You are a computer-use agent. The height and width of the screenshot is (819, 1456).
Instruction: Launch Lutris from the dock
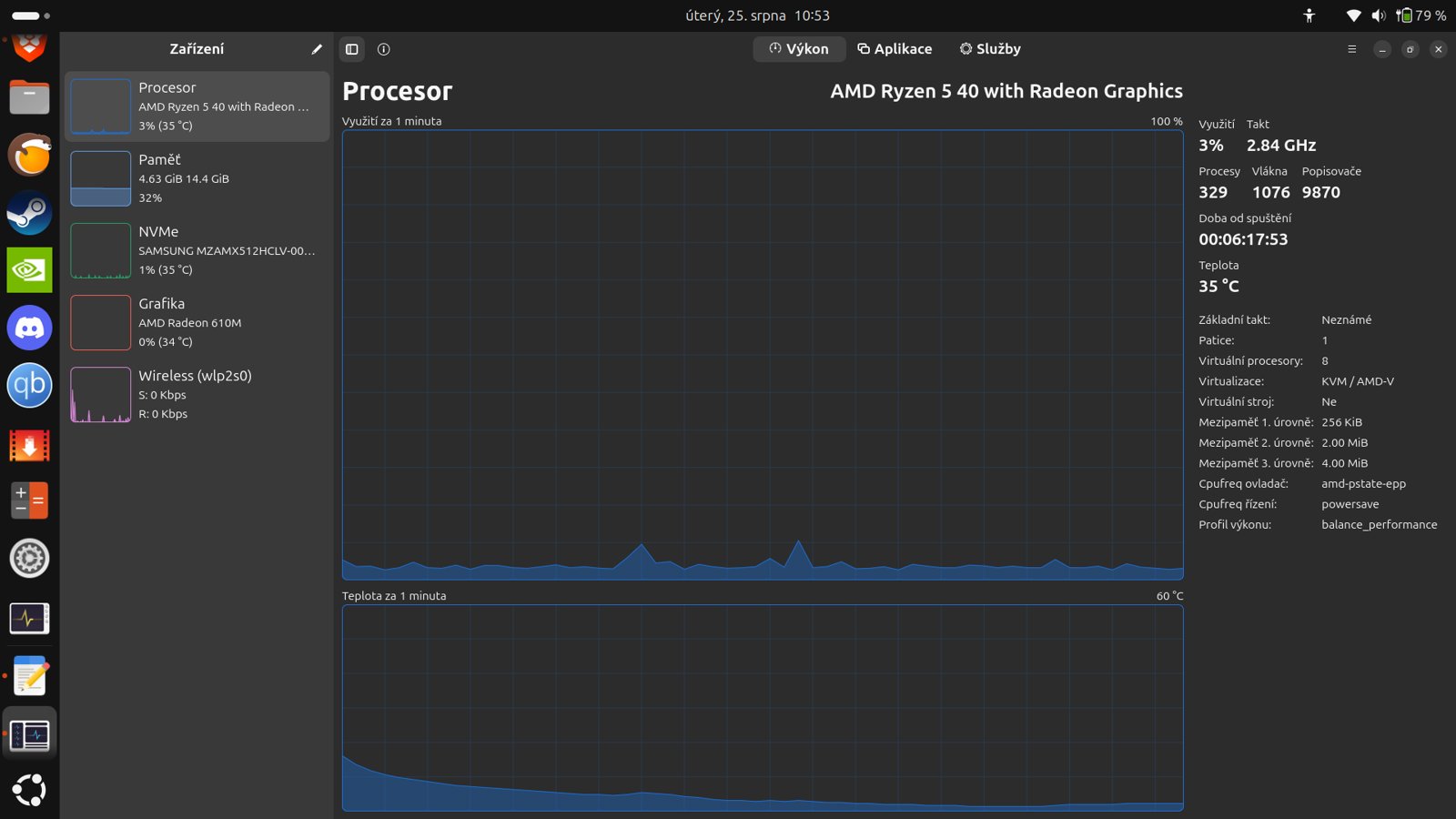point(30,155)
